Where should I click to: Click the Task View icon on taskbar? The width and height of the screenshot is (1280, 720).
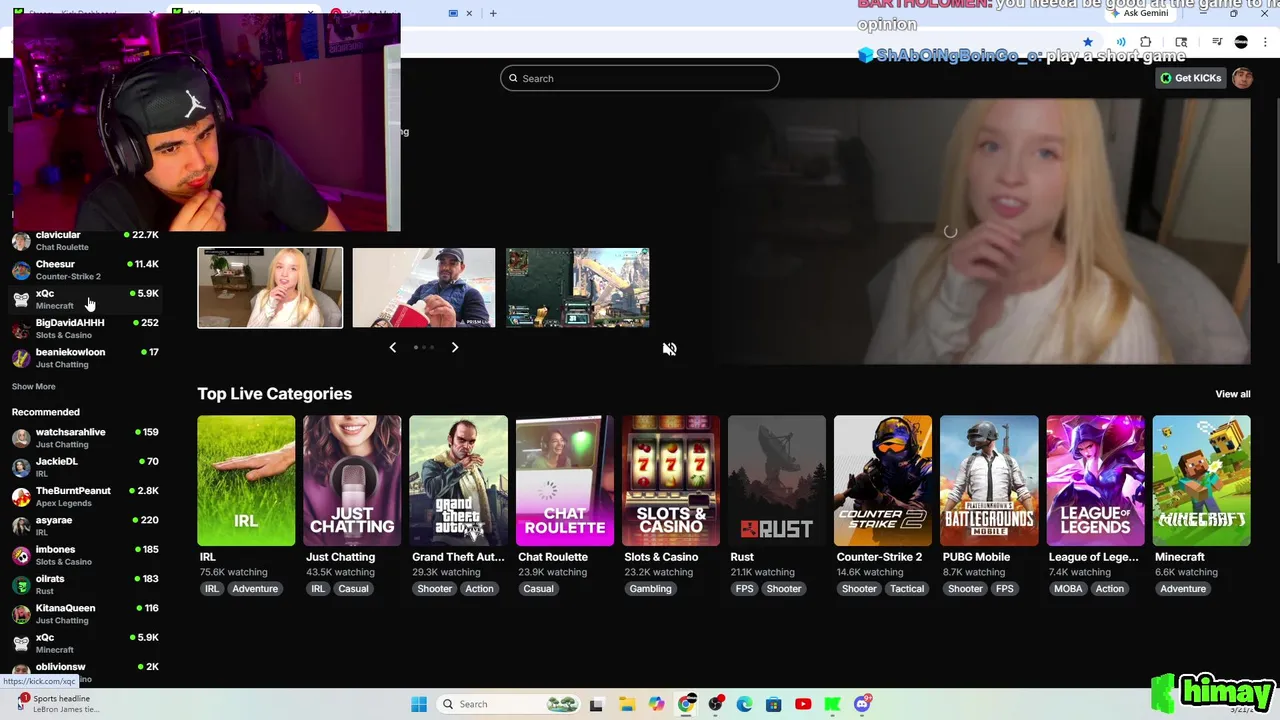click(596, 704)
